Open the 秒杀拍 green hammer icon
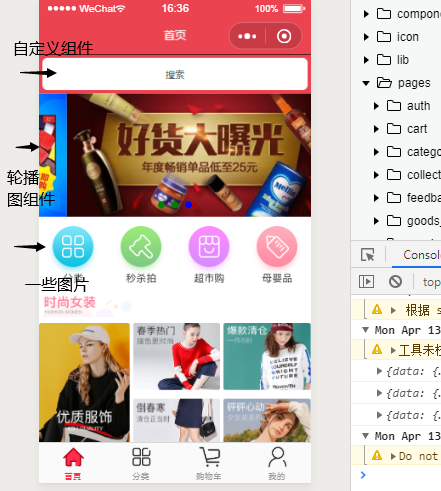Image resolution: width=441 pixels, height=491 pixels. pos(141,247)
